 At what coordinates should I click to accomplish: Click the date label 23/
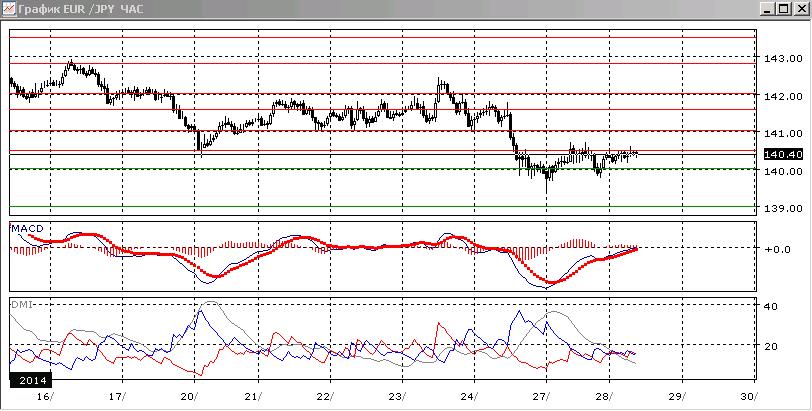pyautogui.click(x=396, y=397)
